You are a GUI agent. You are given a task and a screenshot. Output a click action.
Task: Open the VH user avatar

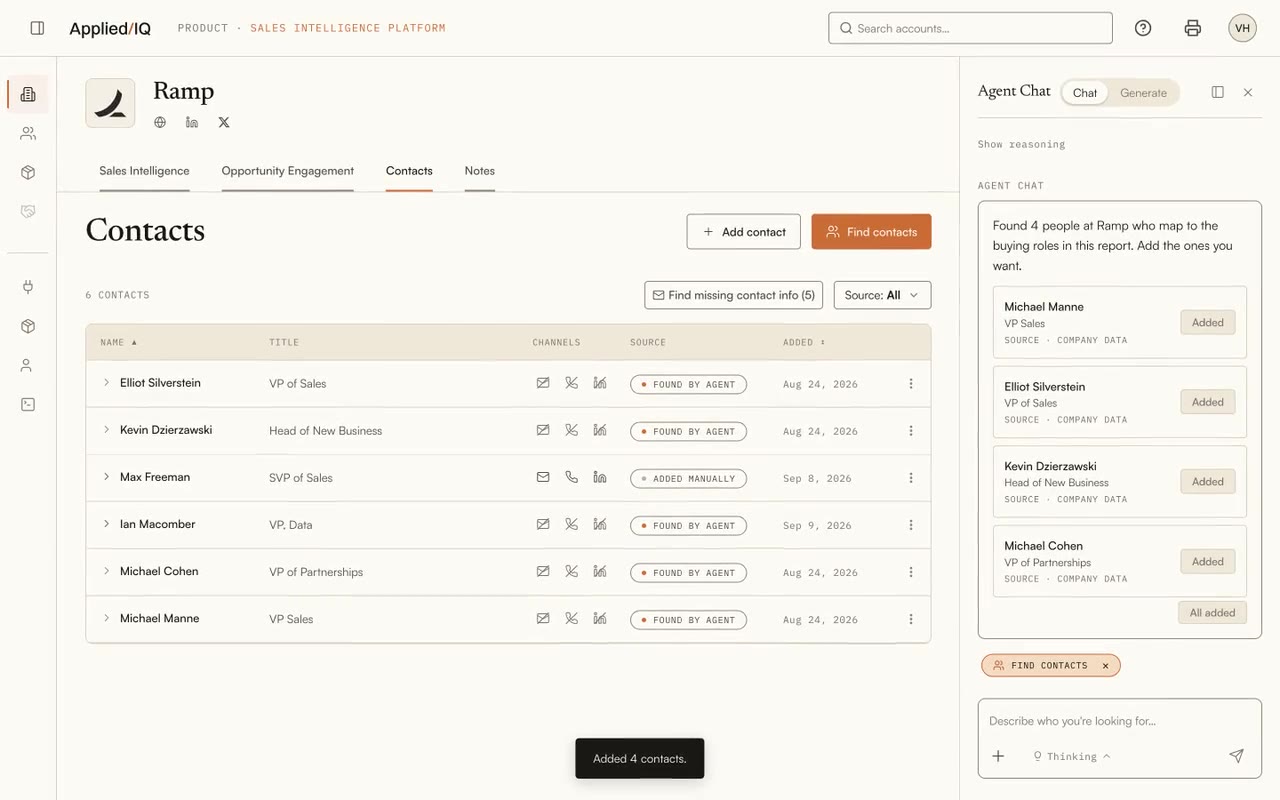coord(1242,28)
